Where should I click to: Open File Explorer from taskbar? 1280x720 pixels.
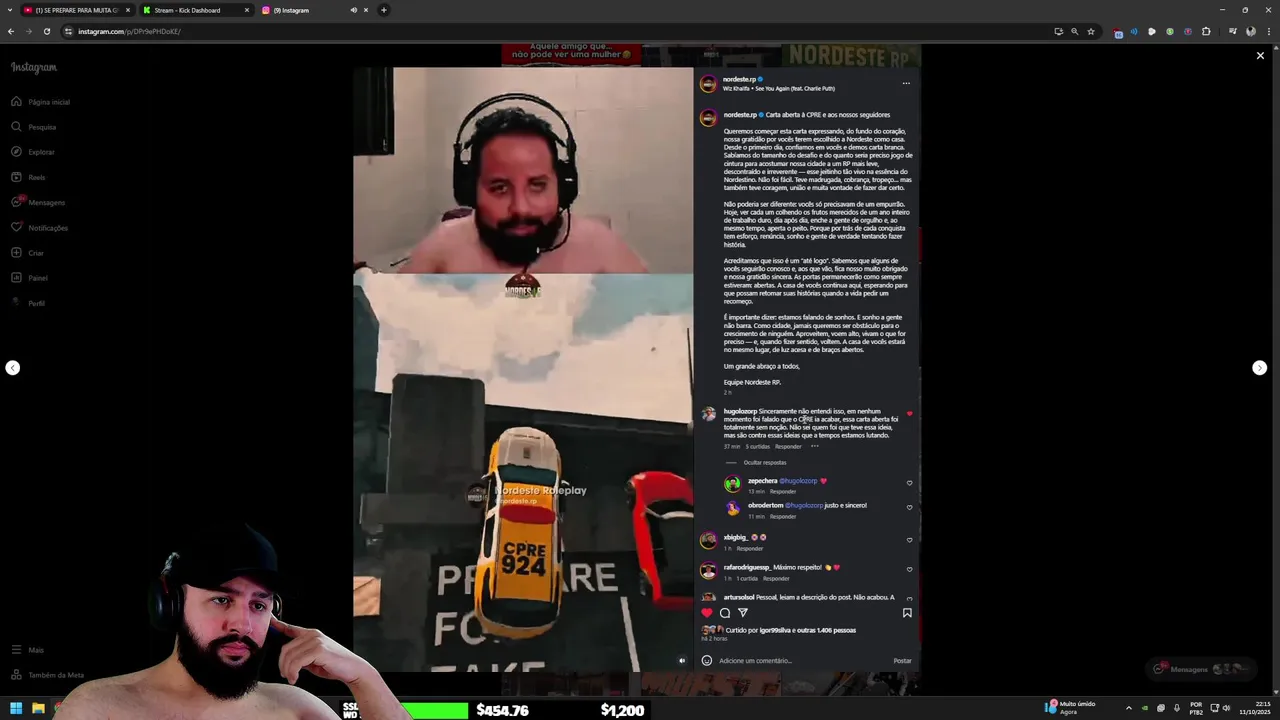[38, 709]
